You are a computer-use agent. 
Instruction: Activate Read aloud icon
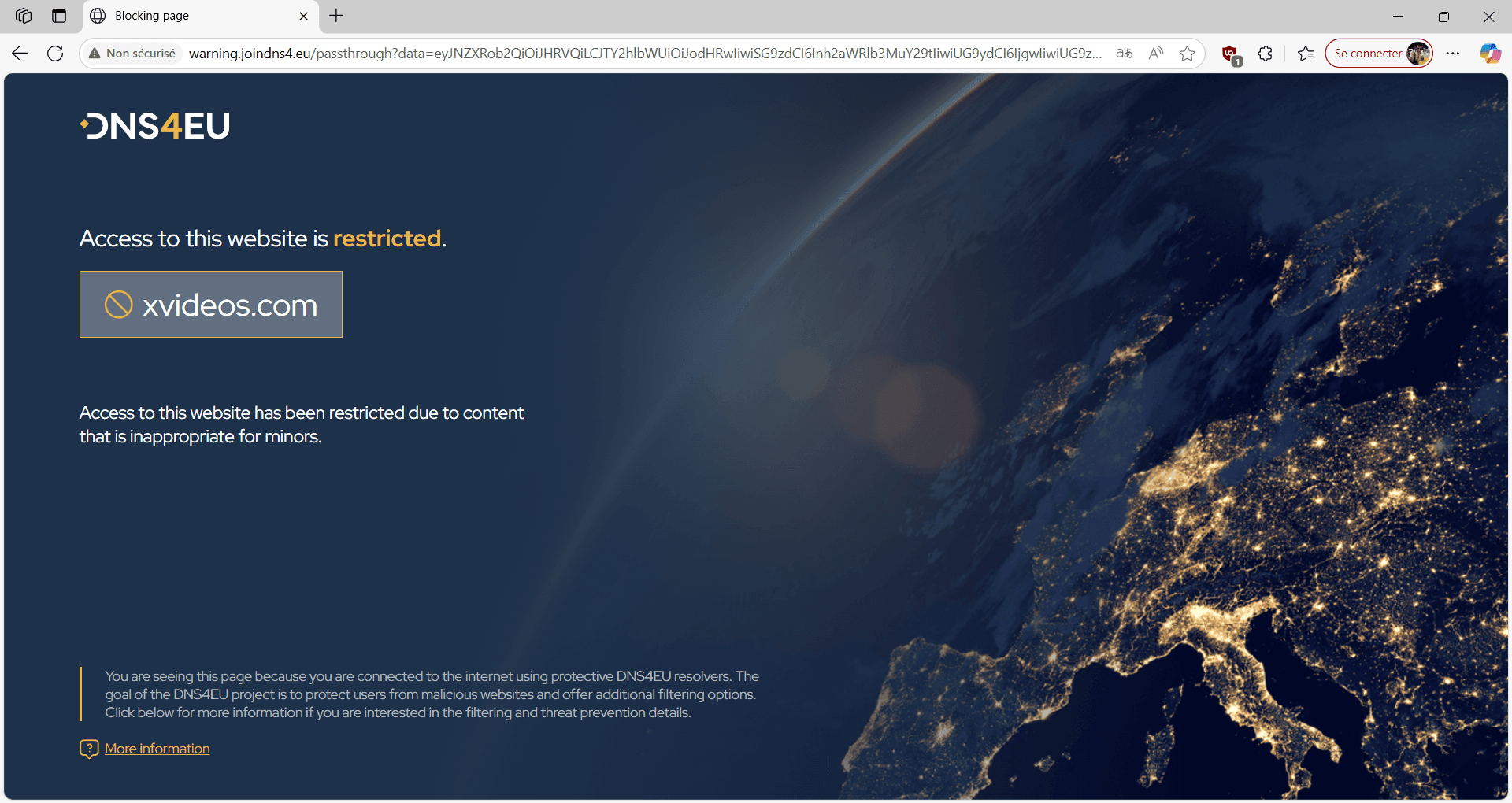tap(1156, 54)
